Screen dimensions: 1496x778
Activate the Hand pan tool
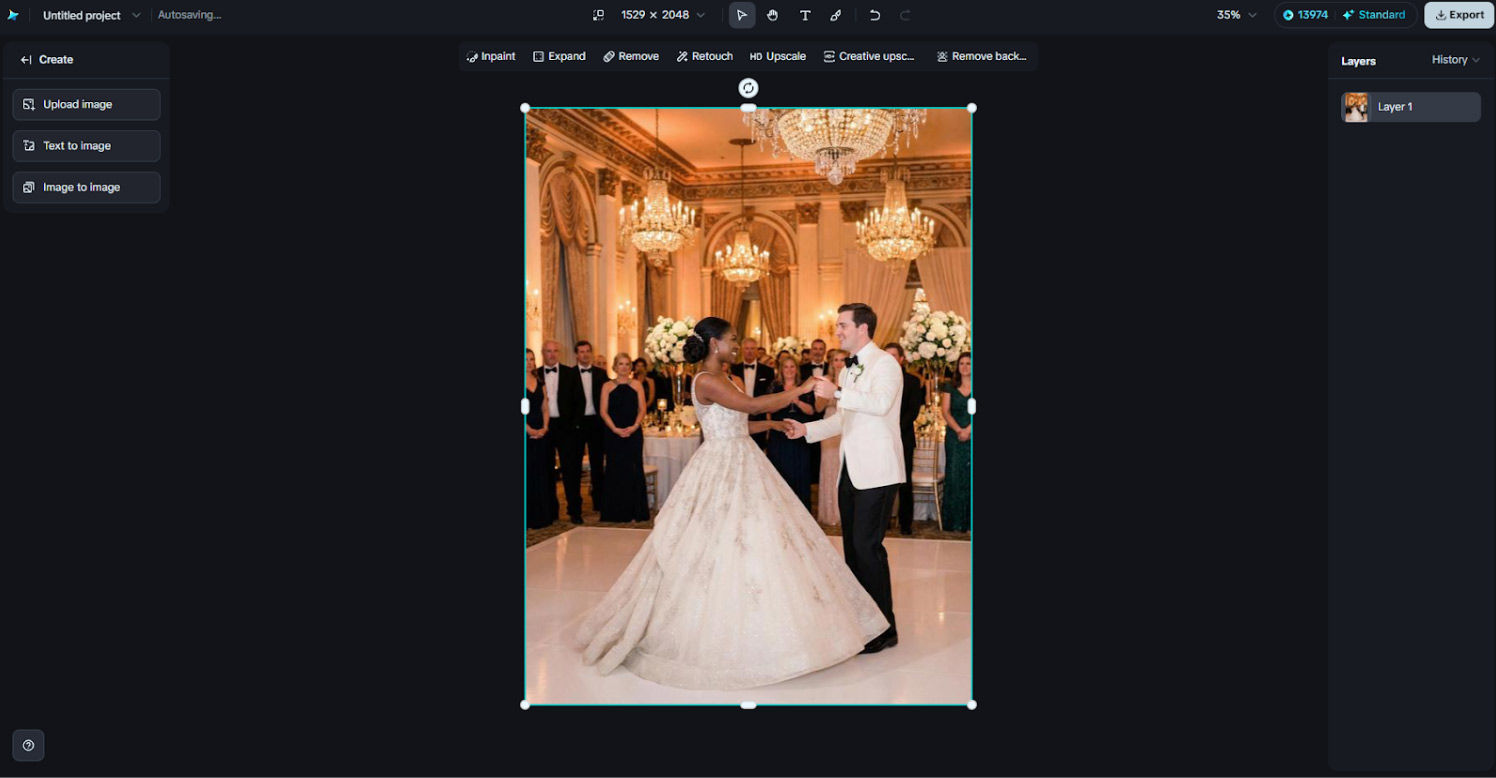point(773,15)
